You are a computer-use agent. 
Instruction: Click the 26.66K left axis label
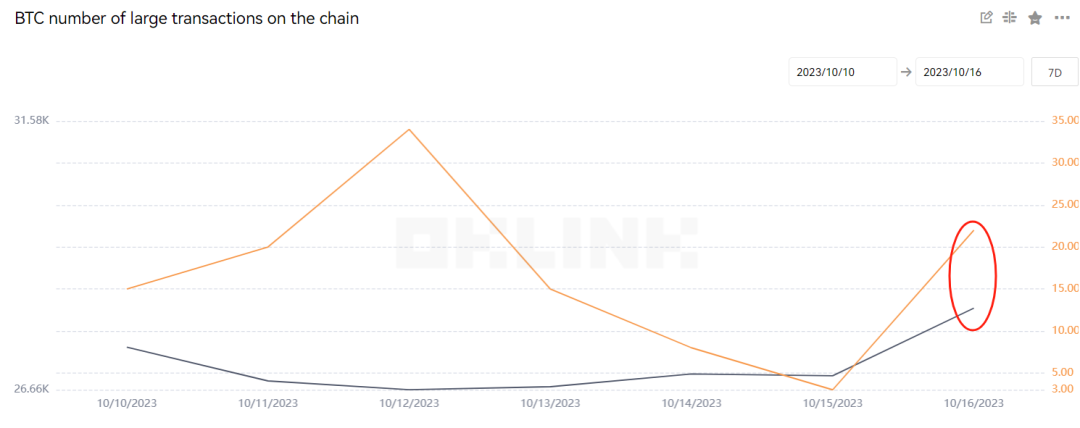point(31,389)
